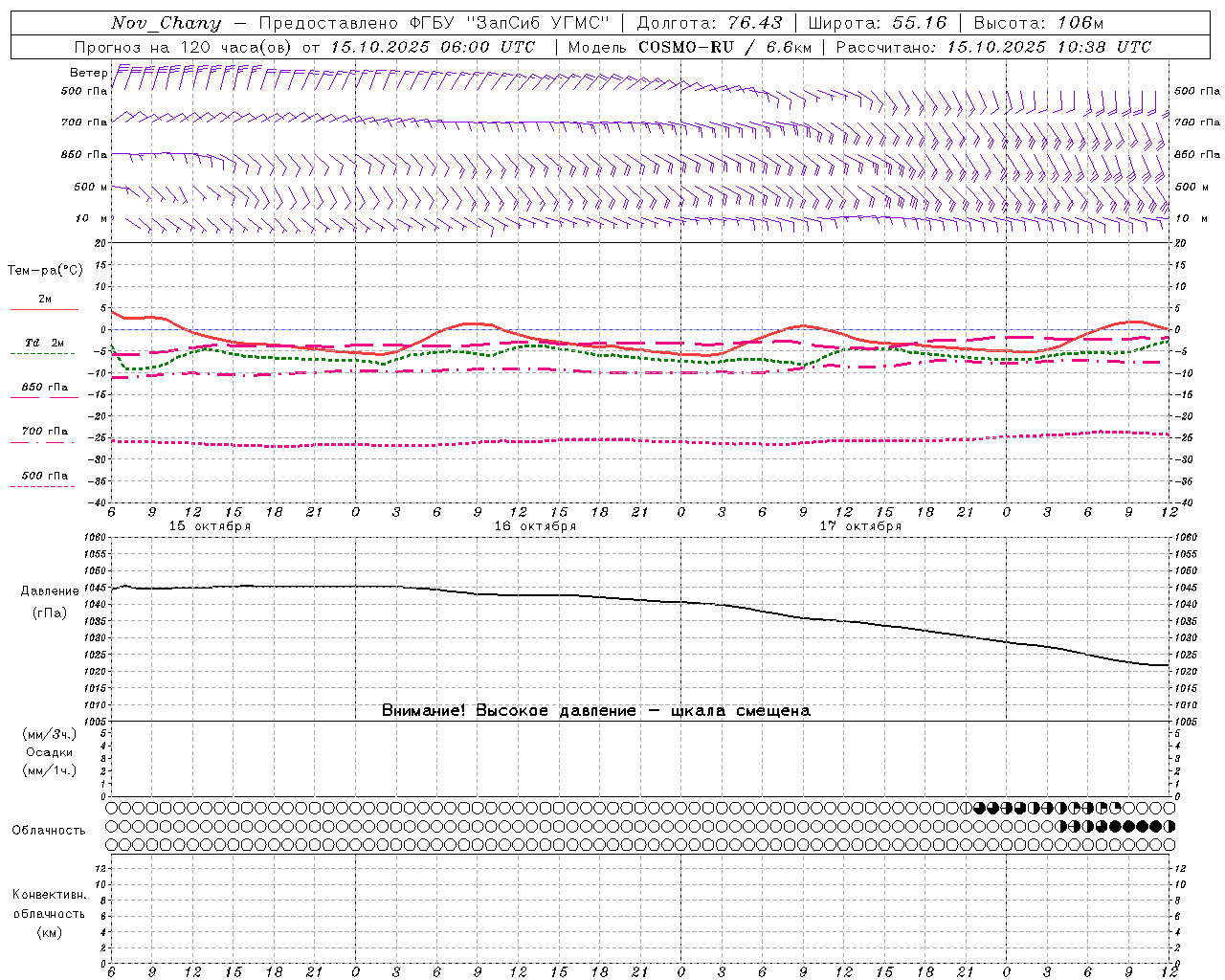Click the Td 2м dew point legend entry

[45, 343]
